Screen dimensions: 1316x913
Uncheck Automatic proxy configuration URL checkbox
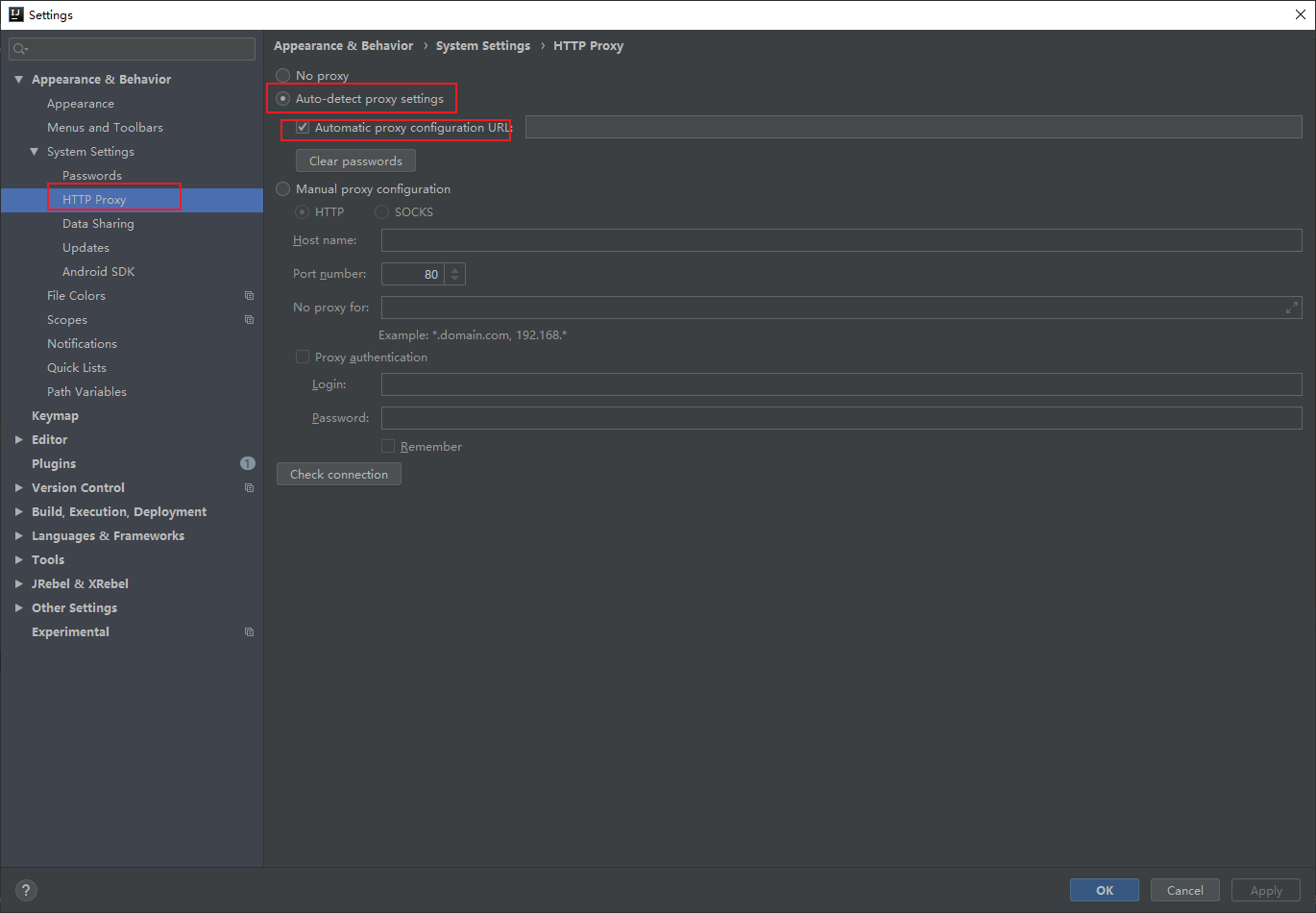click(x=303, y=127)
